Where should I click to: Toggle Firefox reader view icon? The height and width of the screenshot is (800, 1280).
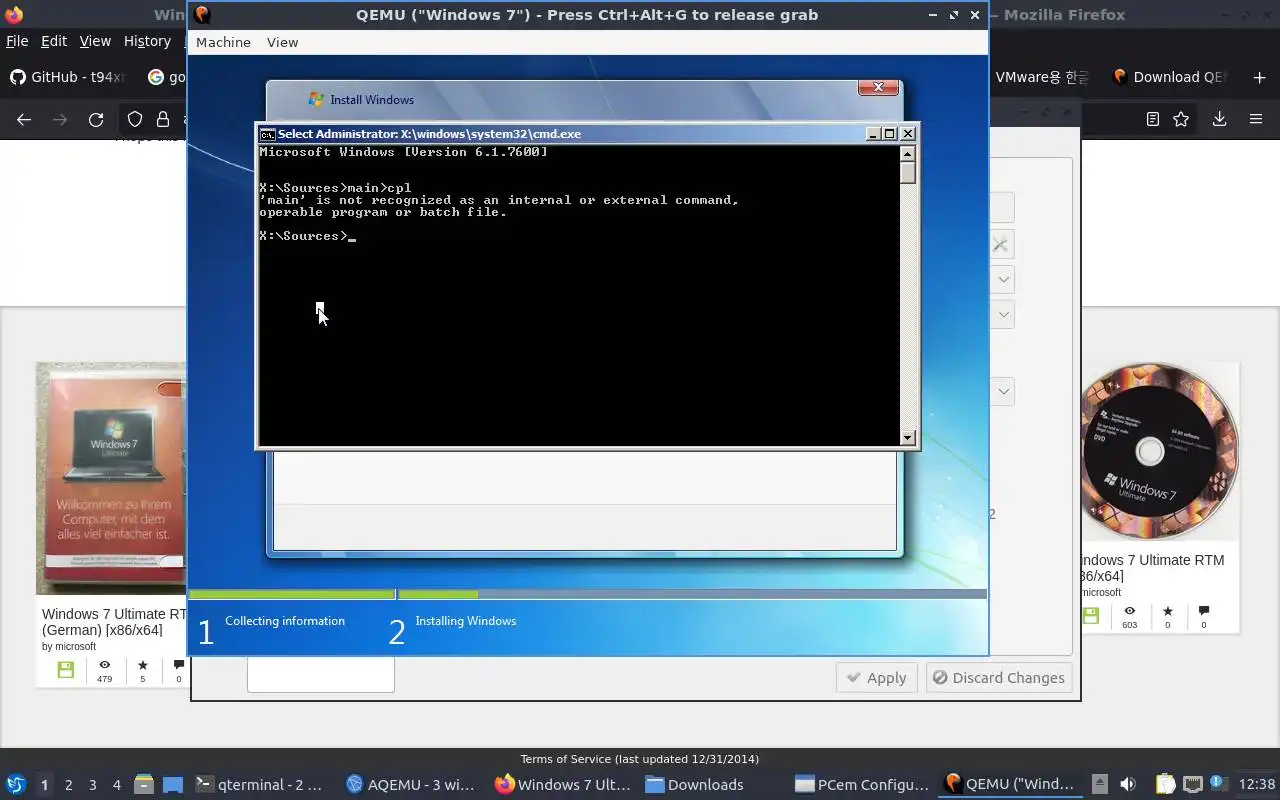1152,119
